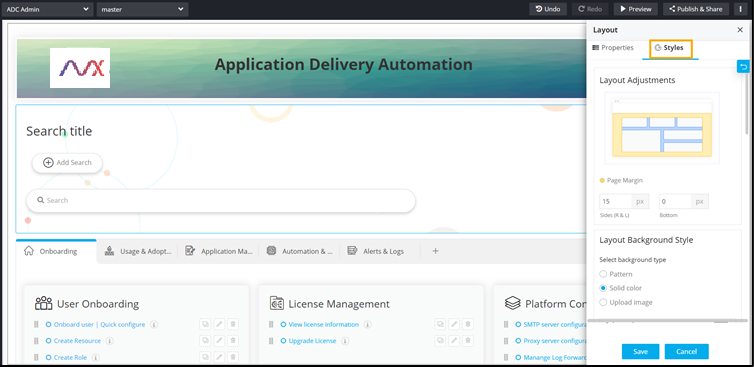
Task: Click the blue revert arrow icon
Action: click(x=743, y=66)
